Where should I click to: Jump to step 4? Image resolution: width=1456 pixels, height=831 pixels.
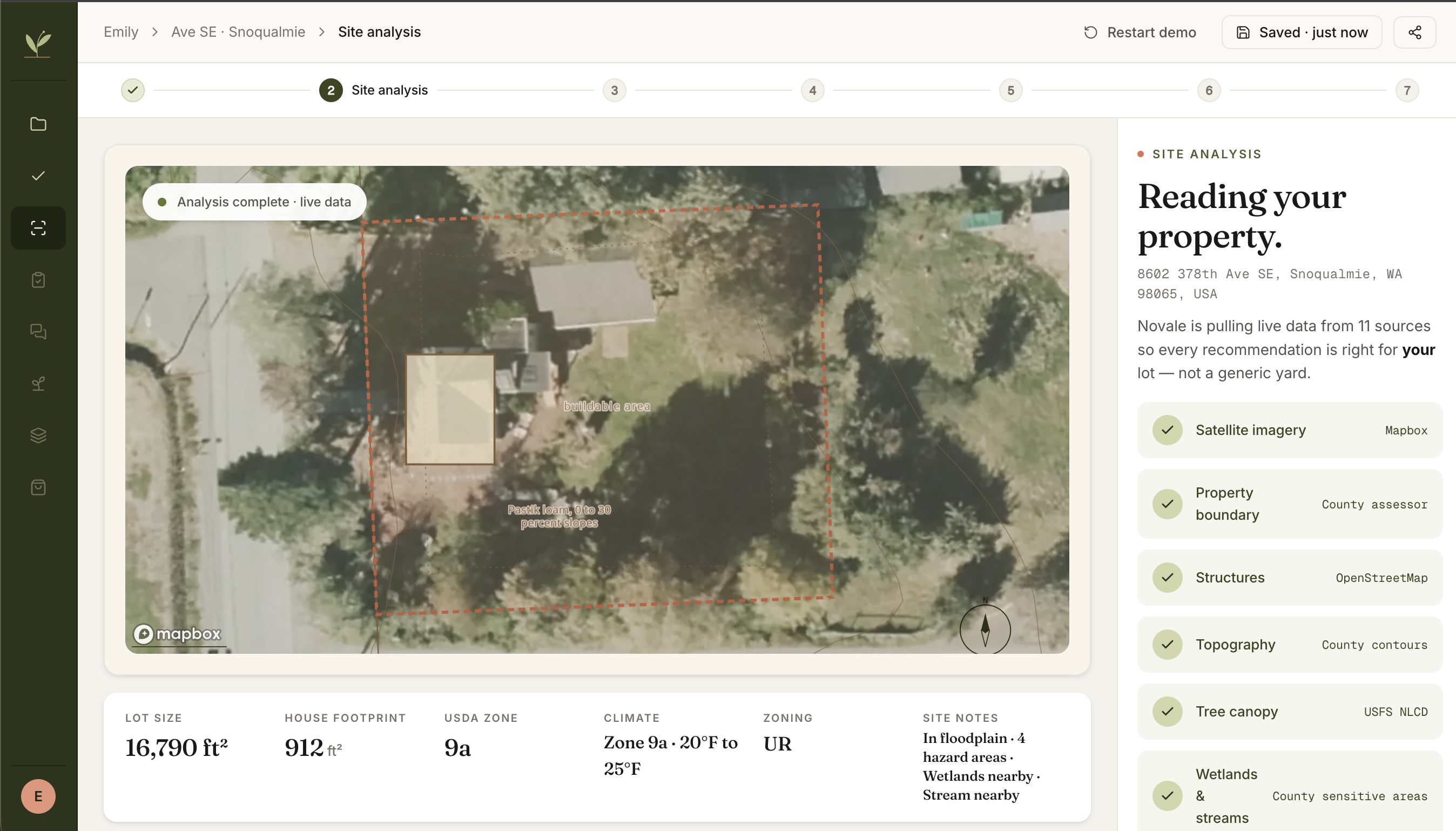tap(813, 90)
